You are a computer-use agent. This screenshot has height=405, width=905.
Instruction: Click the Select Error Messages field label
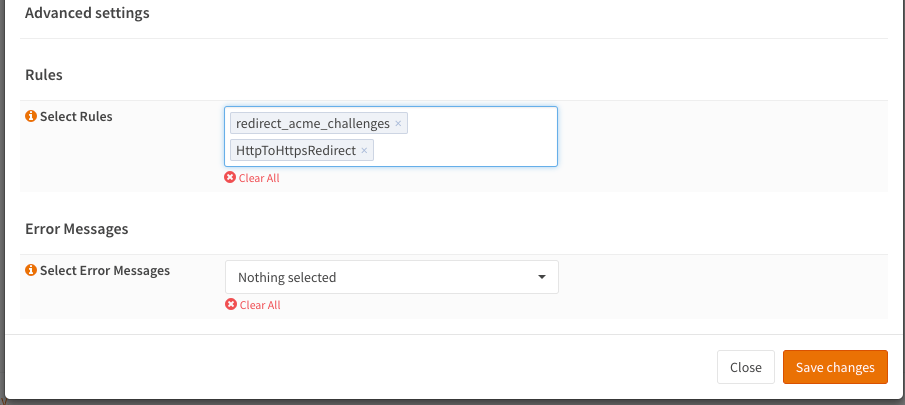[105, 270]
